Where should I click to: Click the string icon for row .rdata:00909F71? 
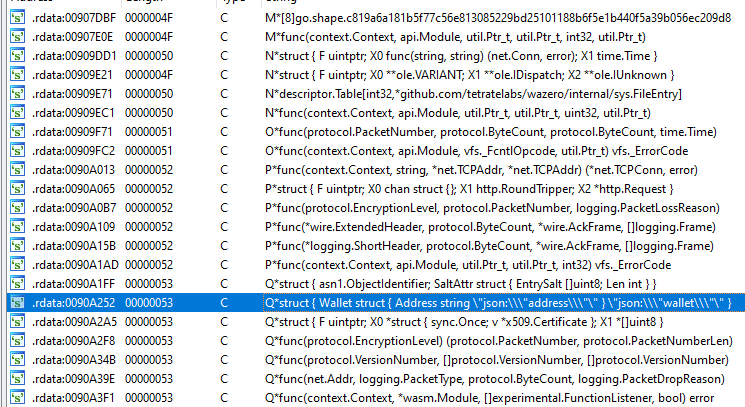(18, 132)
